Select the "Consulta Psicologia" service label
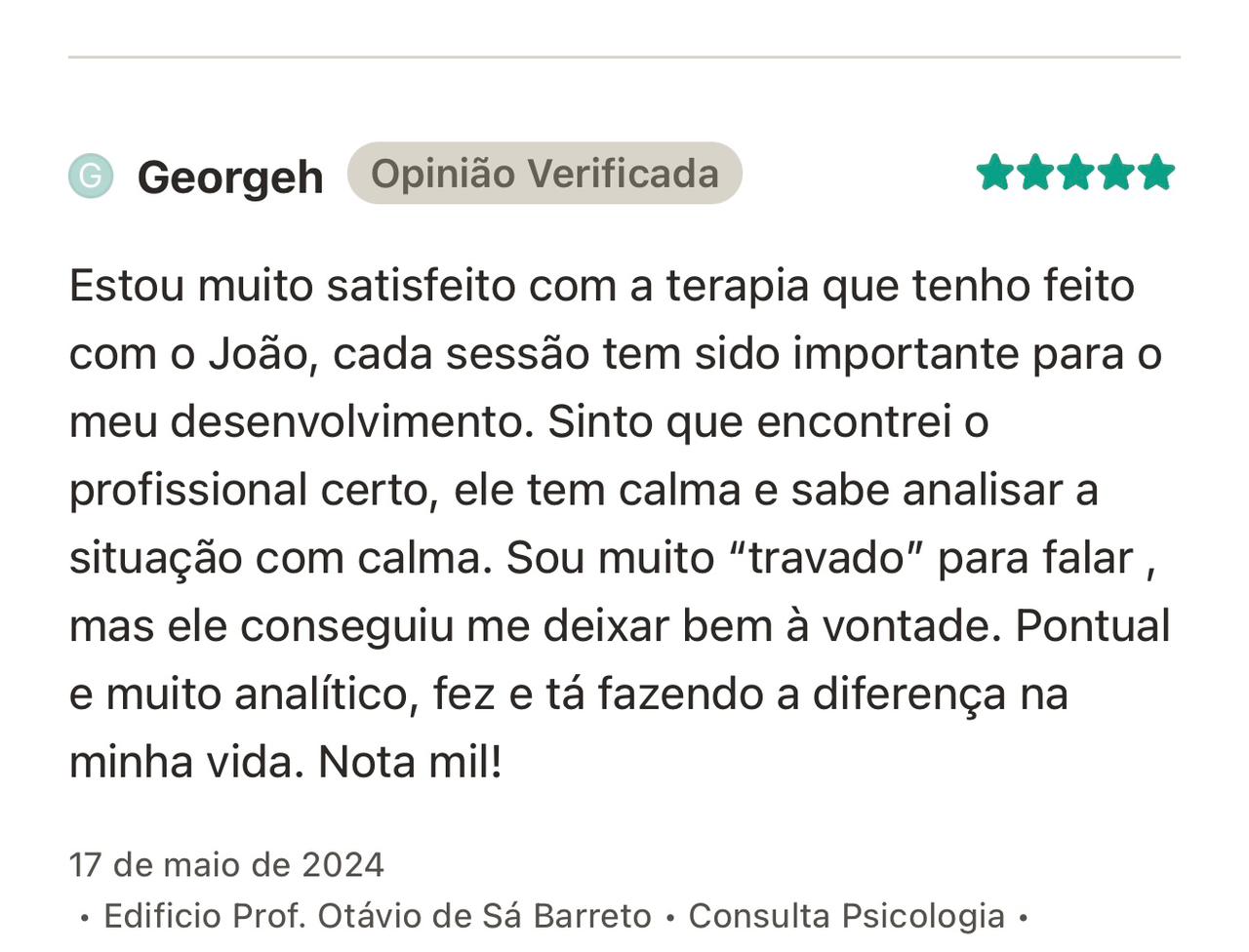This screenshot has height=952, width=1249. (x=846, y=916)
